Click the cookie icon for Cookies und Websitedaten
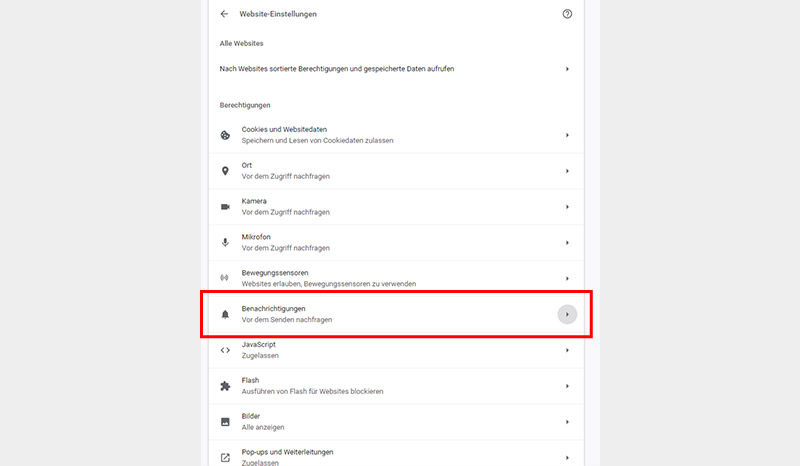The image size is (800, 466). 225,135
